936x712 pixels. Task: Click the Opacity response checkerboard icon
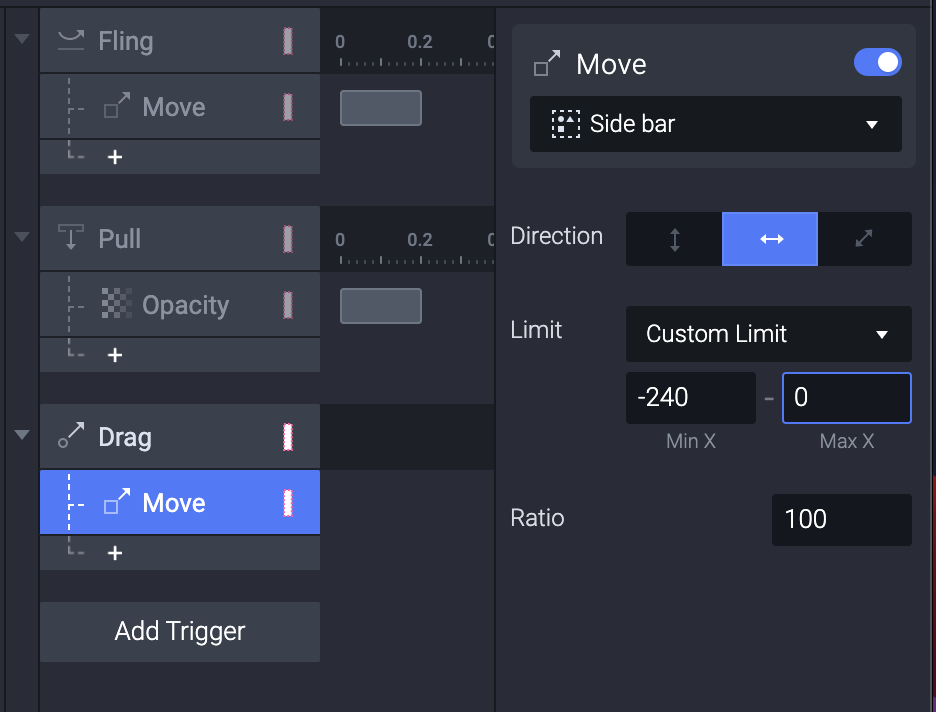[x=117, y=305]
